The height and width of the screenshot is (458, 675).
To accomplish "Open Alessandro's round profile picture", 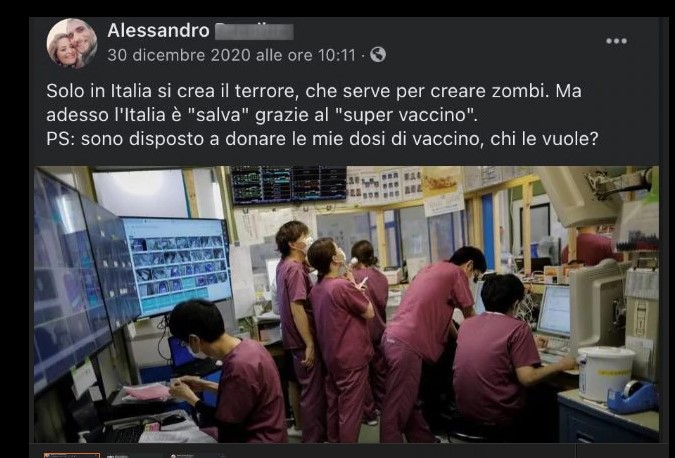I will pyautogui.click(x=72, y=43).
